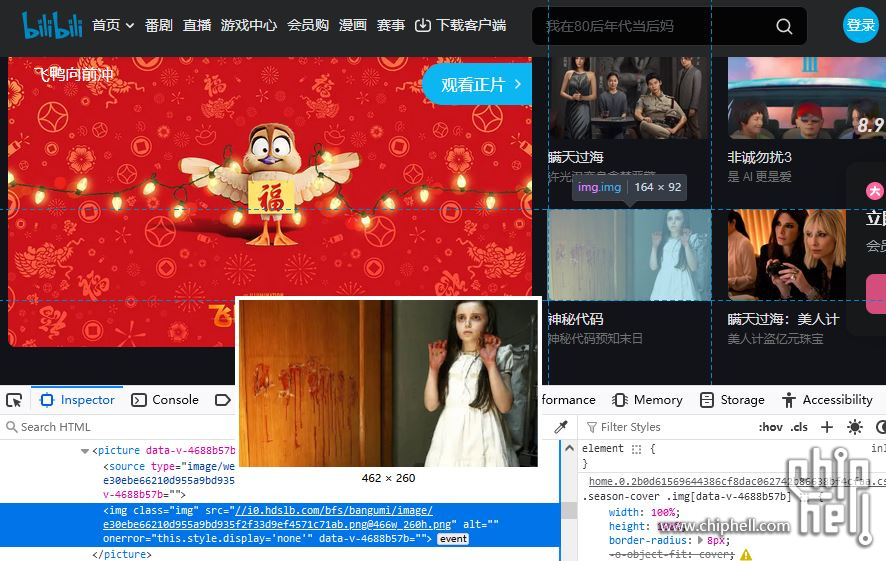Open 漫画 link
Screen dimensions: 886x561
click(353, 25)
